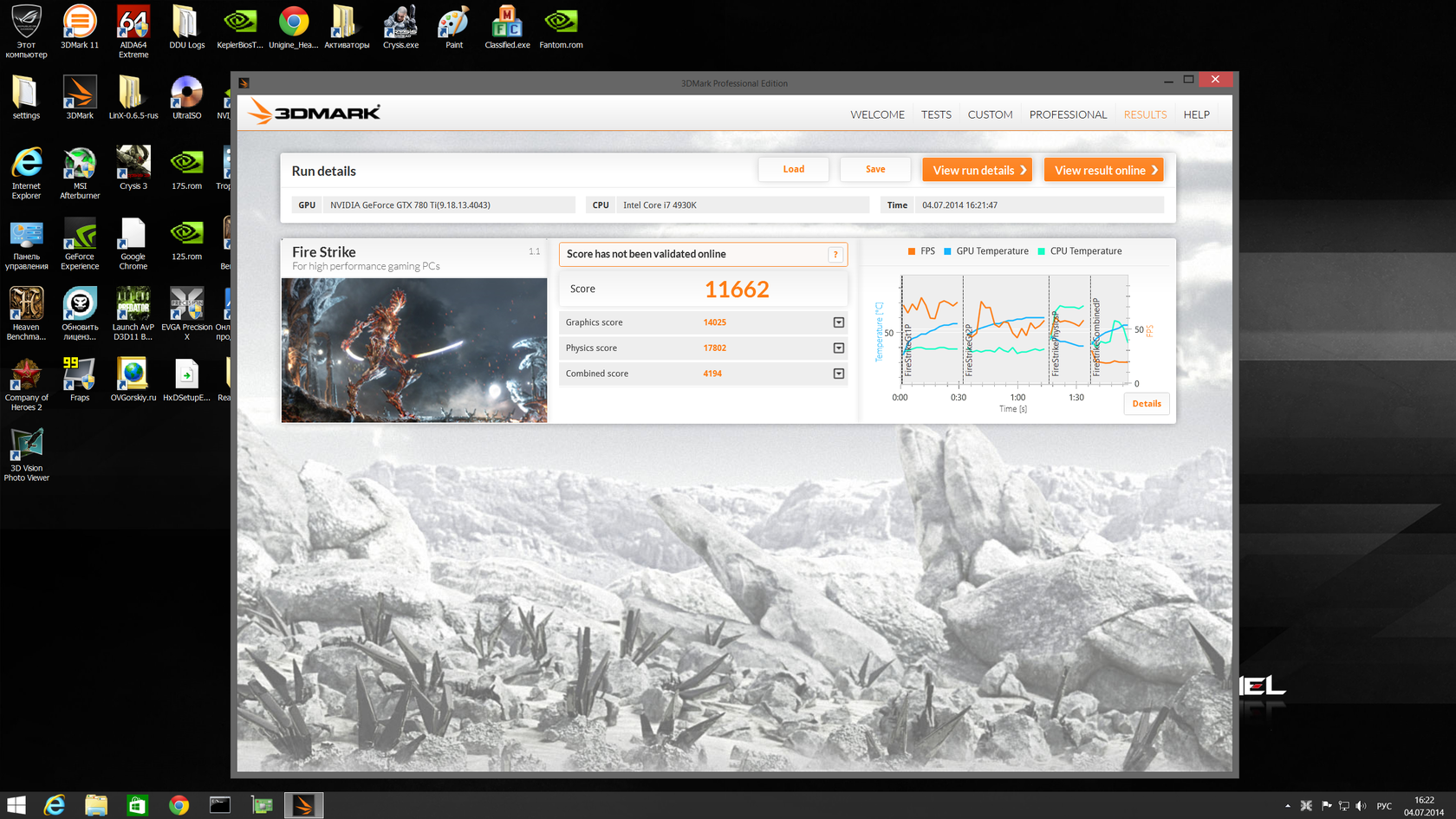Click View run details

coord(978,170)
